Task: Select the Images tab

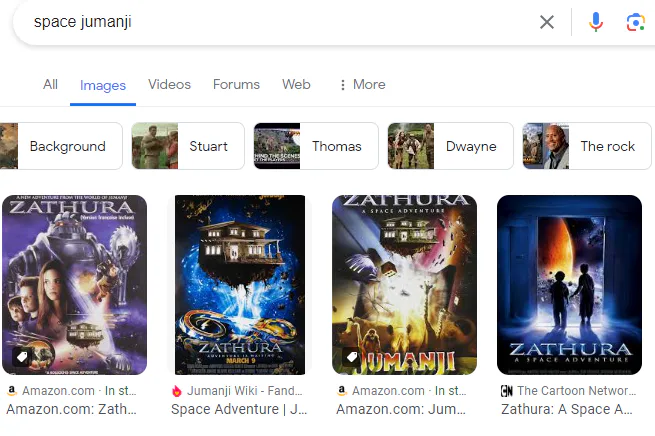Action: (103, 85)
